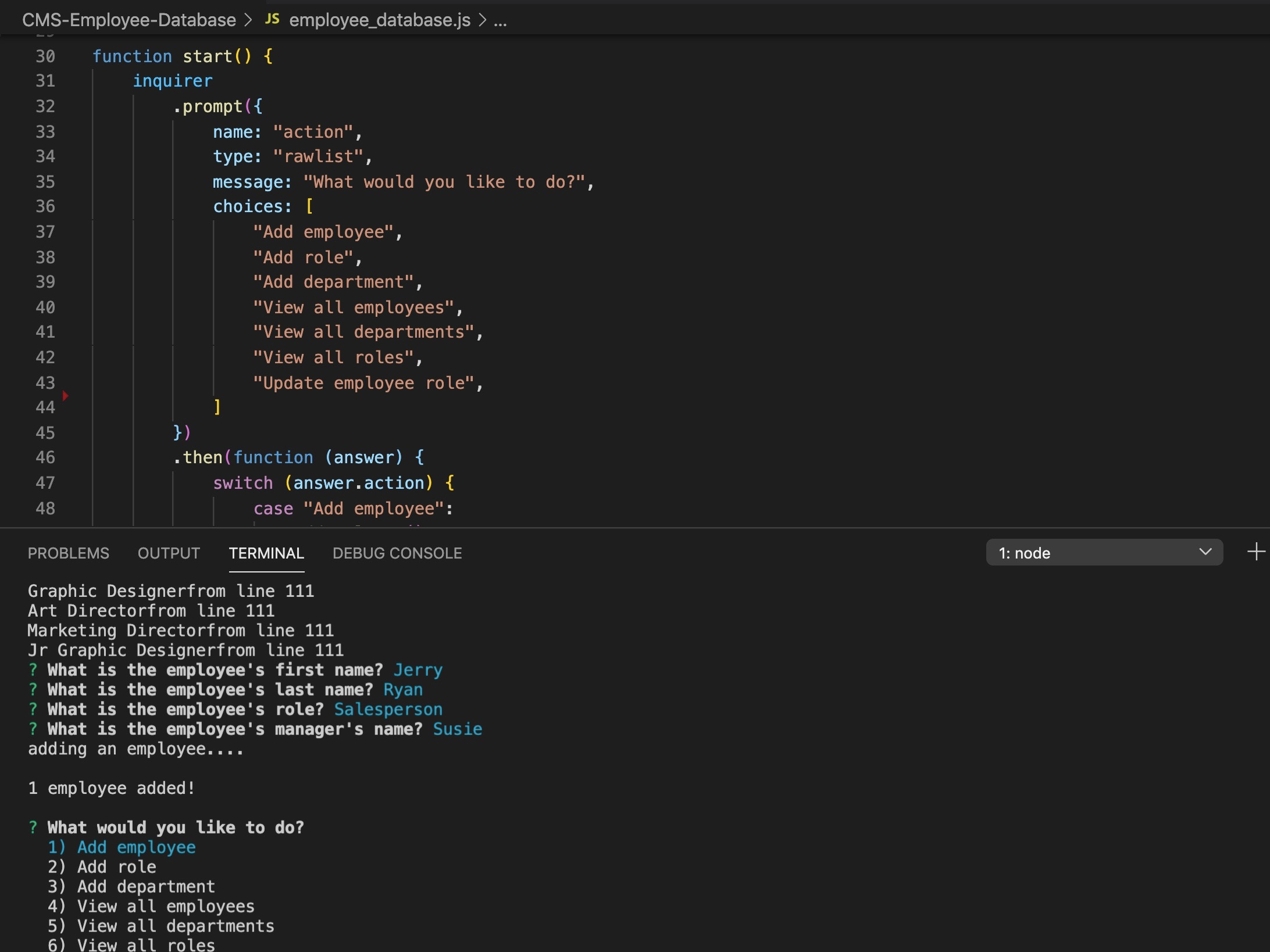The height and width of the screenshot is (952, 1270).
Task: Click the "rawlist" string on line 34
Action: 318,156
